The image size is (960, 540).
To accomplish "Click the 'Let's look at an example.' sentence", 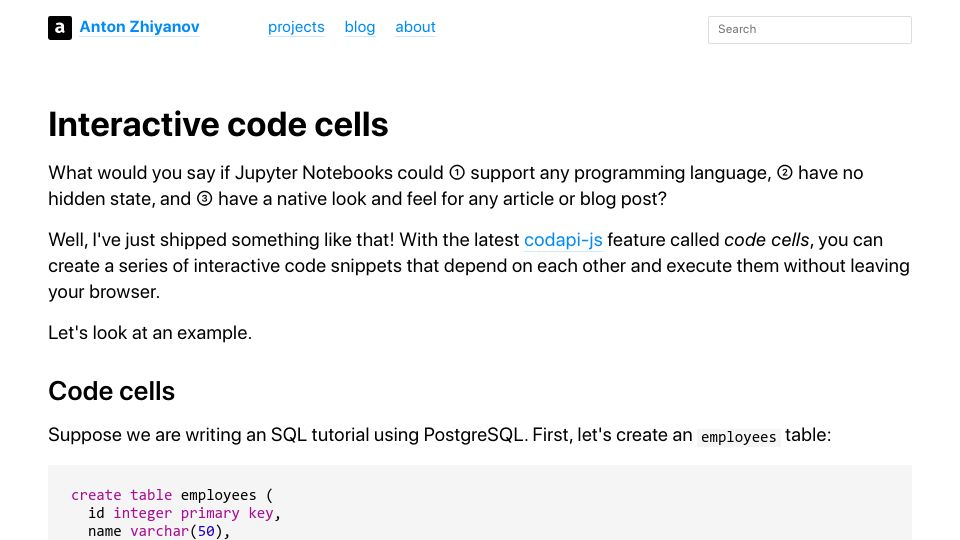I will [x=150, y=332].
